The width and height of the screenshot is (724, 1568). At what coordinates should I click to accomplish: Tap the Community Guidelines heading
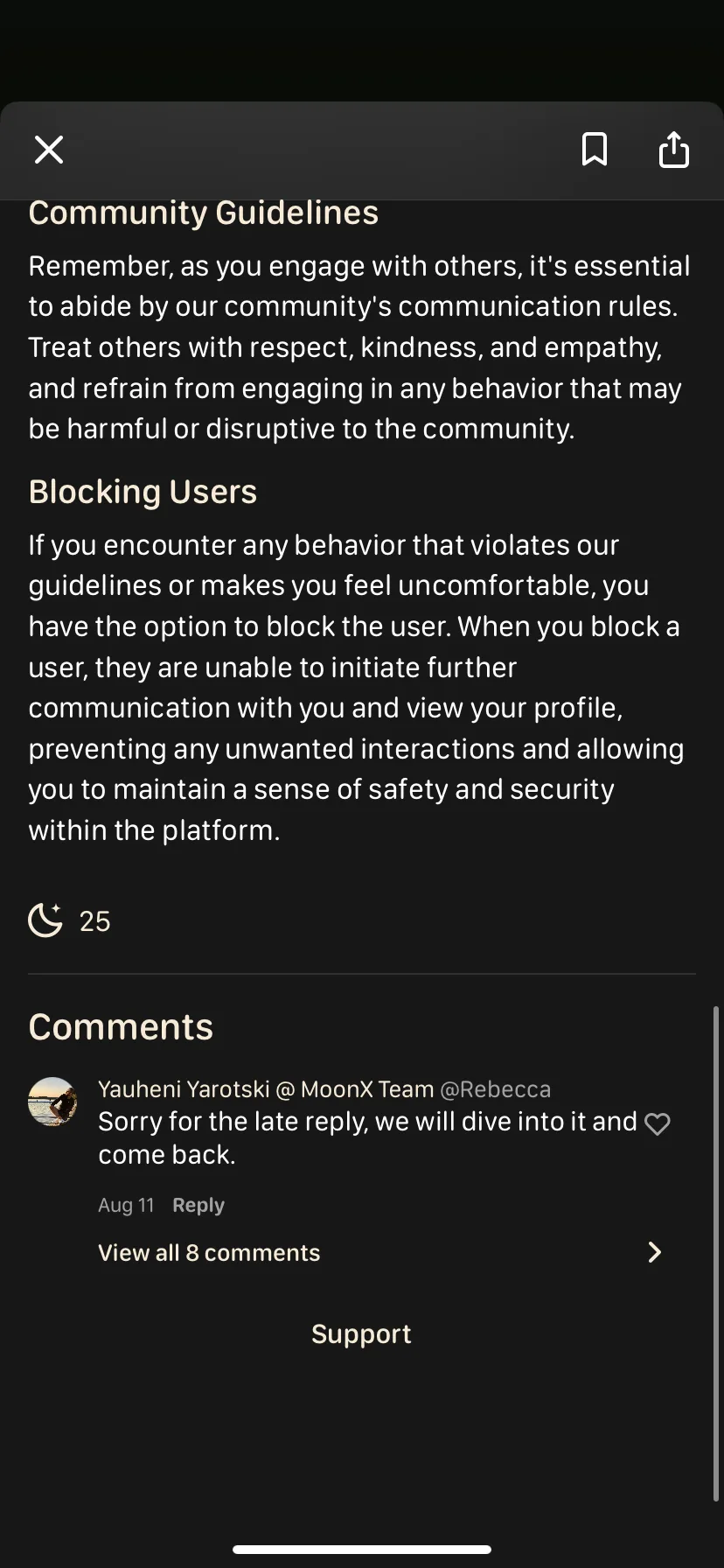204,213
